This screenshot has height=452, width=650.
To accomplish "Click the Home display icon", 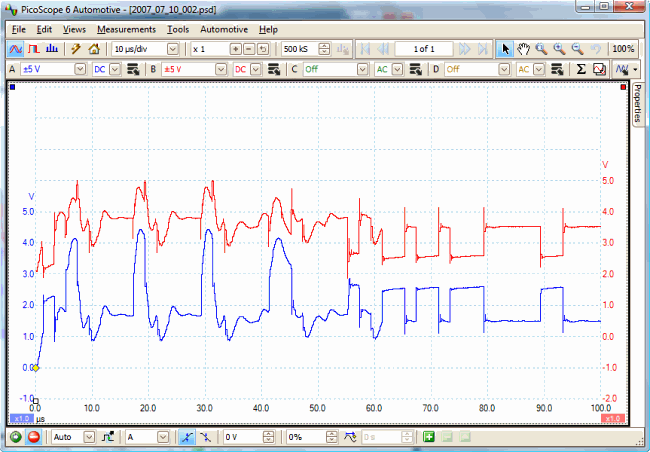I will click(94, 49).
